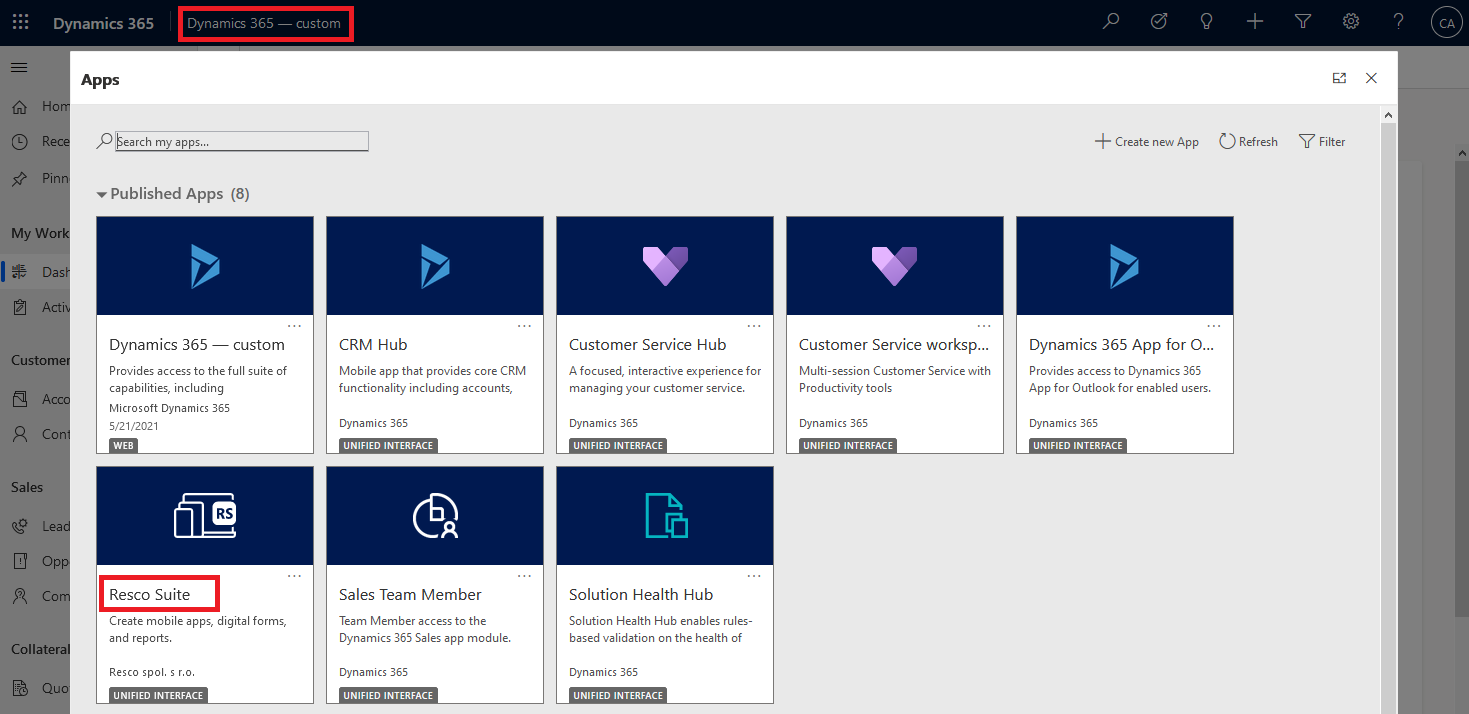Toggle the hamburger site map menu

coord(19,67)
